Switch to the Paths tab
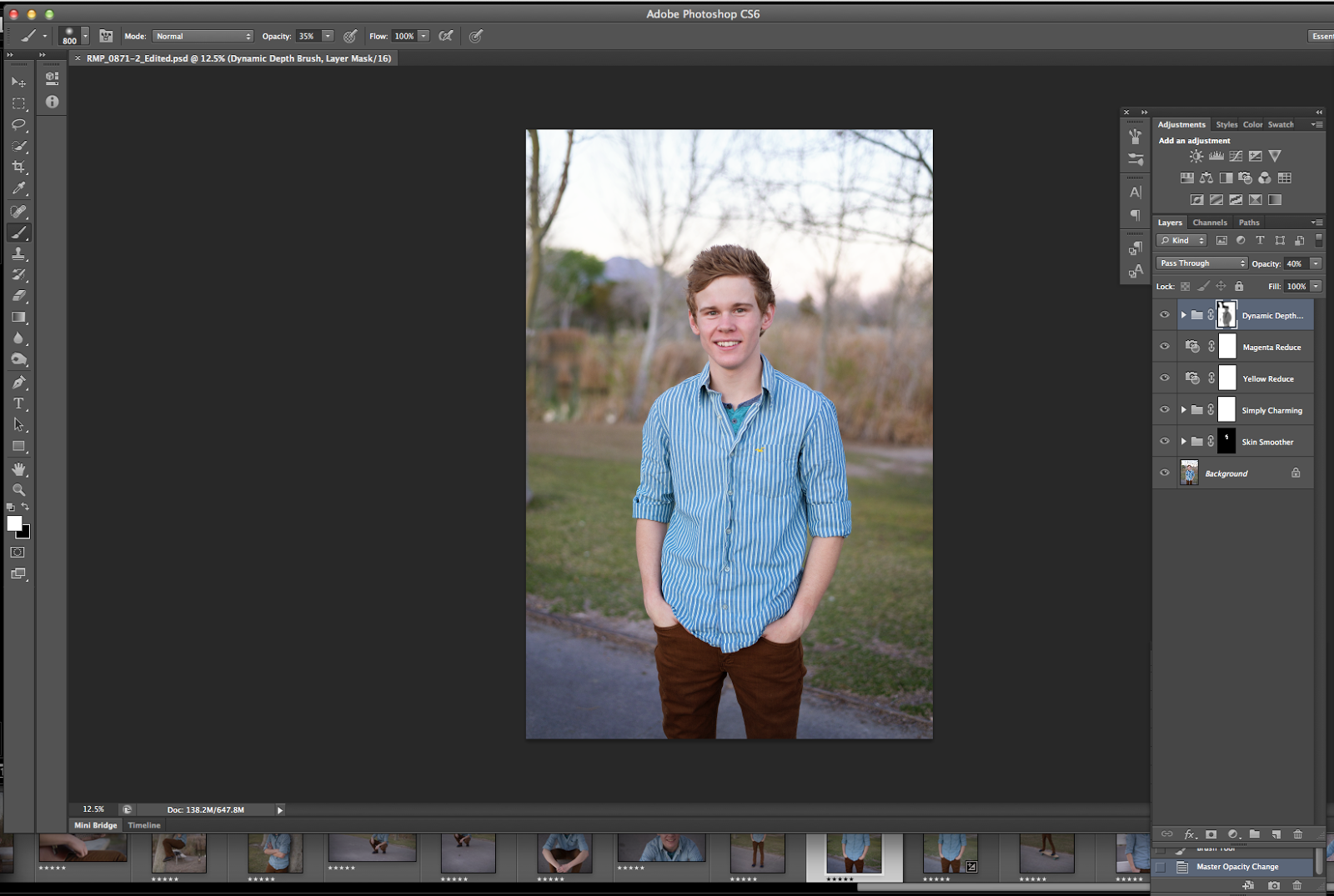Screen dimensions: 1334x896 (x=1249, y=223)
